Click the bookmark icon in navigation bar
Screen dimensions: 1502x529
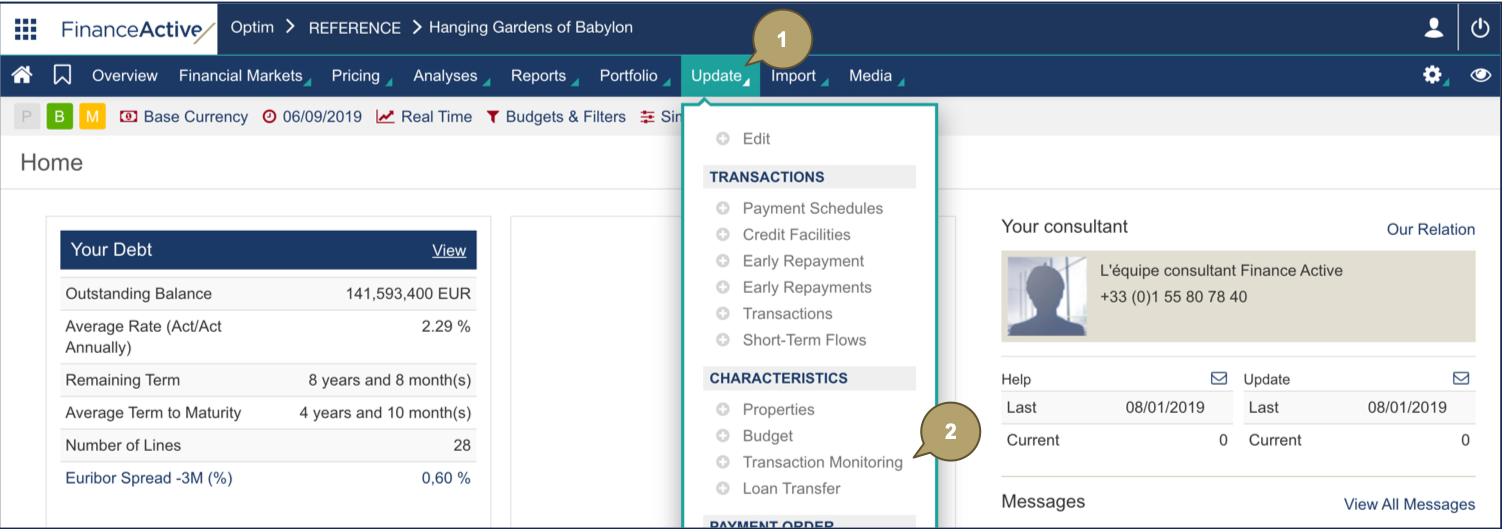[x=62, y=75]
